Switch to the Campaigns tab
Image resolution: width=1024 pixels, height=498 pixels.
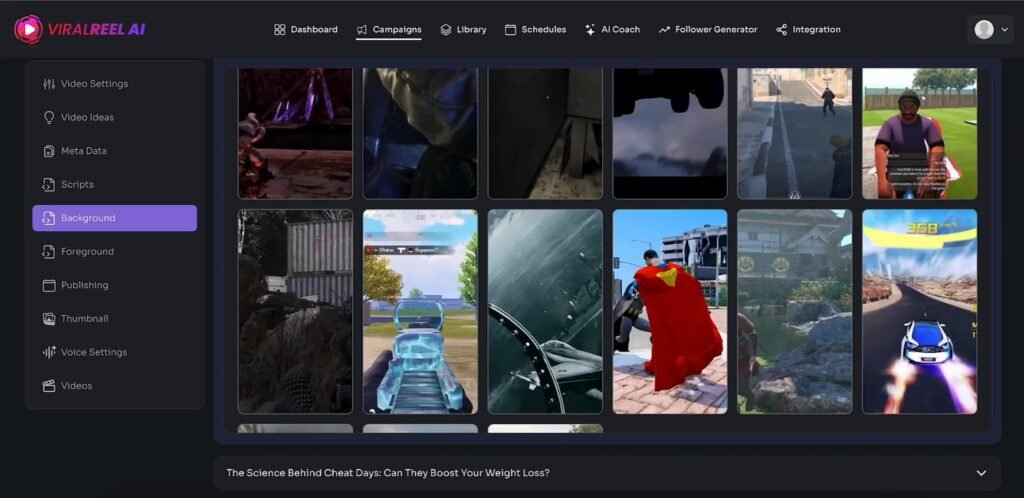pos(389,29)
